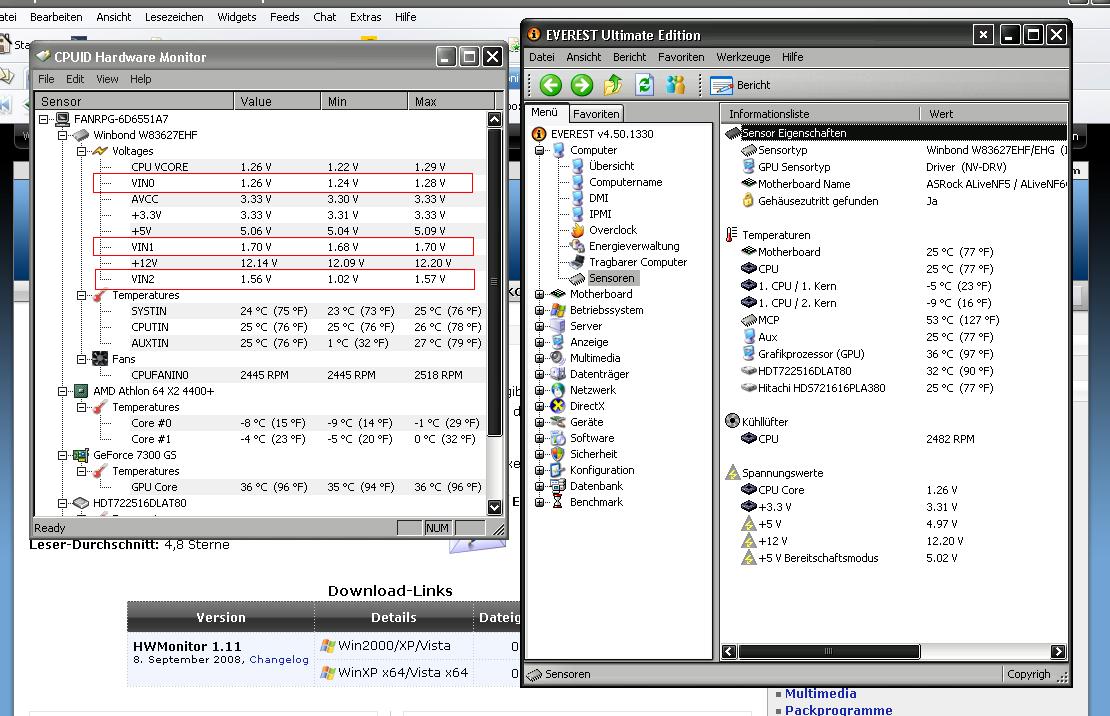The height and width of the screenshot is (716, 1110).
Task: Click the HWMonitor scrollbar up arrow
Action: (x=495, y=119)
